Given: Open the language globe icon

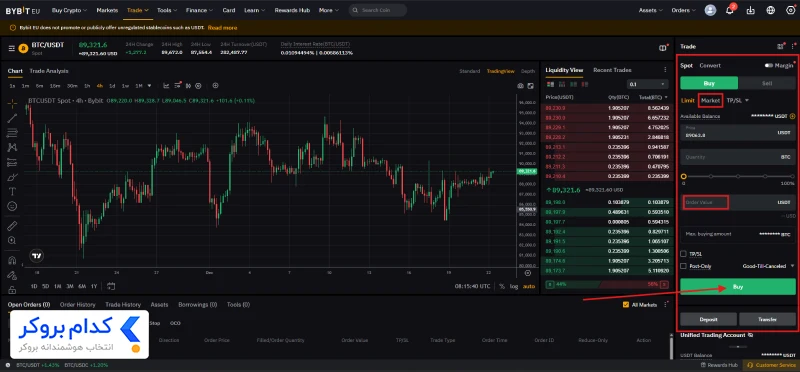Looking at the screenshot, I should 770,10.
